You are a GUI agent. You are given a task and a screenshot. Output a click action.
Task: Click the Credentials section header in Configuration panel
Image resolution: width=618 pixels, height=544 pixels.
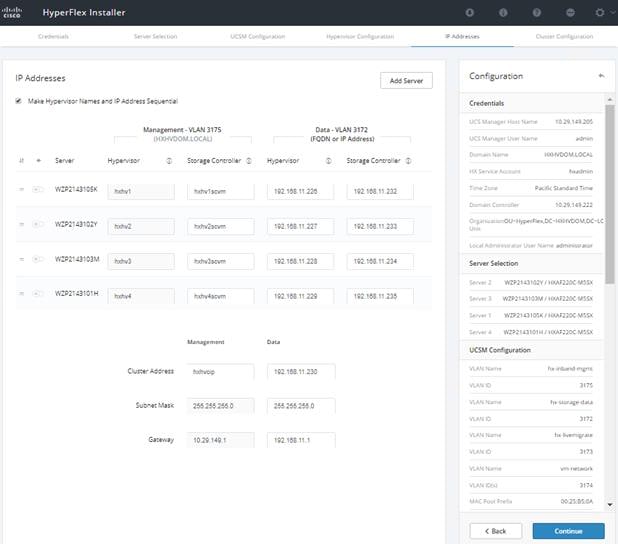click(532, 103)
